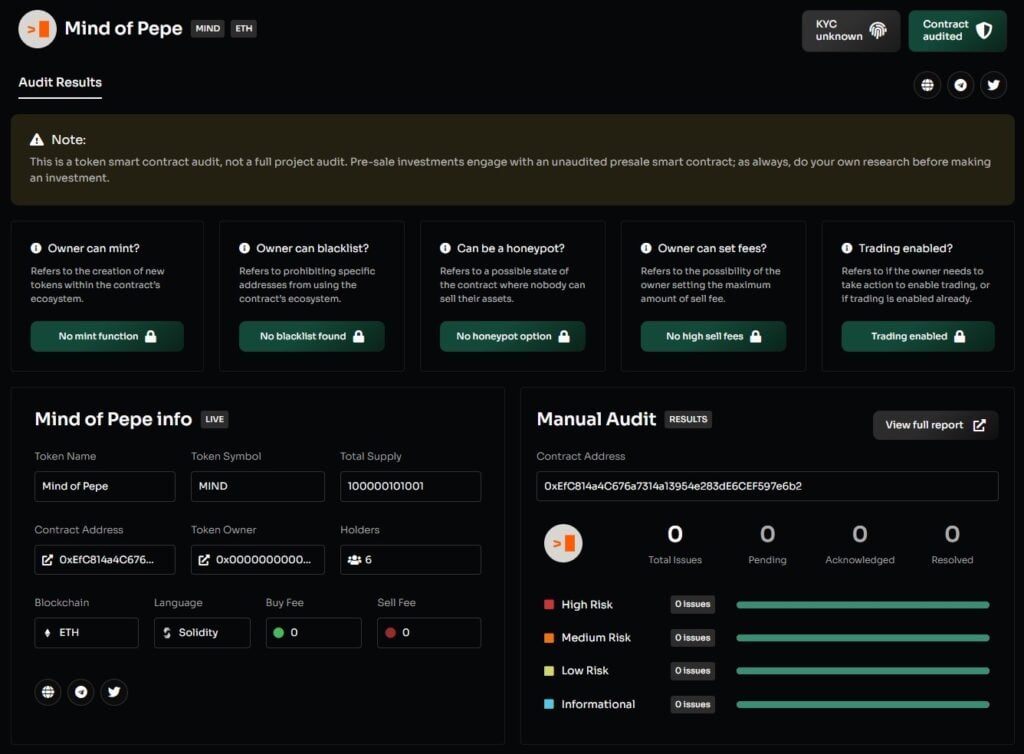Click the Acknowledged count

click(859, 535)
